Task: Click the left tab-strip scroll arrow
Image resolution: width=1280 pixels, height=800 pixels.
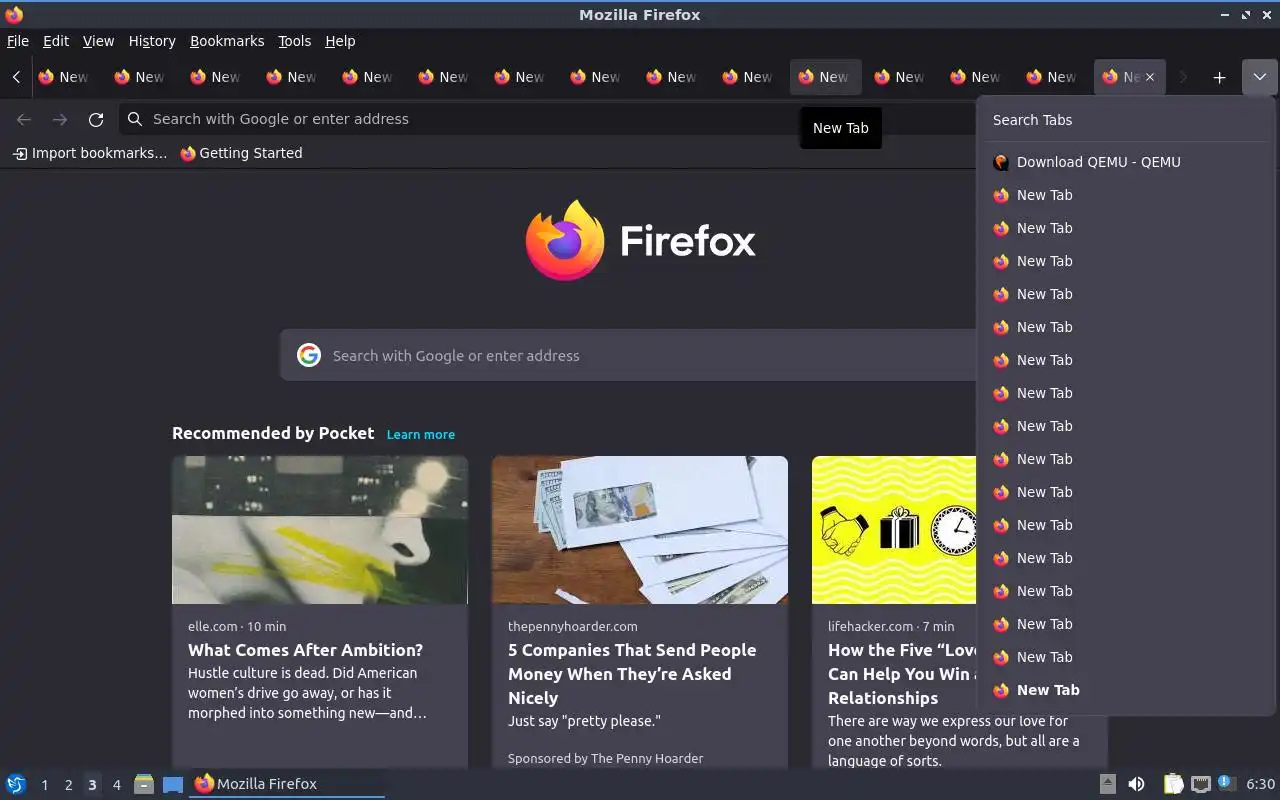Action: pyautogui.click(x=16, y=77)
